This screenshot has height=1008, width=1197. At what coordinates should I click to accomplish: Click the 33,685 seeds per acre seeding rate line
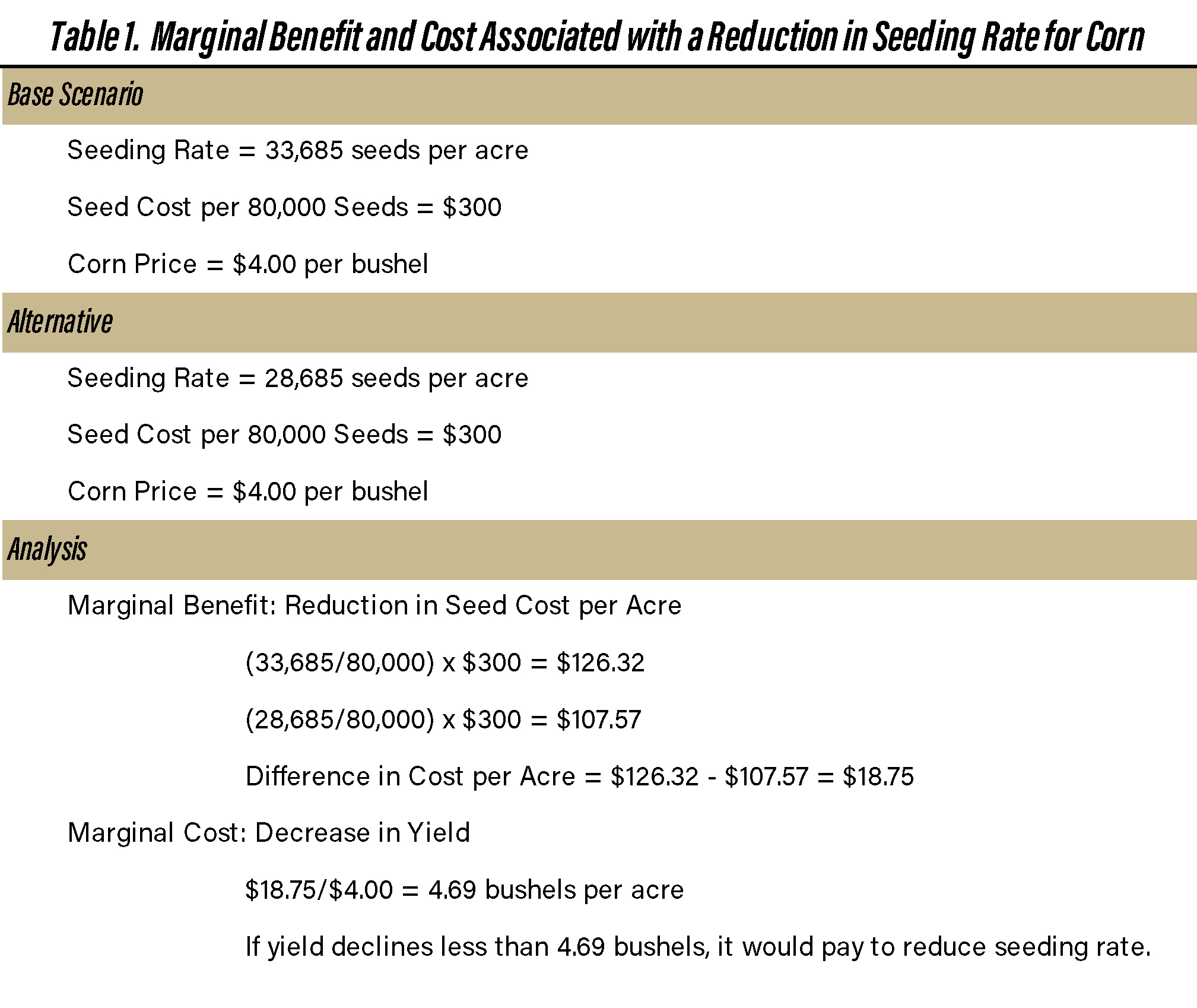point(297,150)
